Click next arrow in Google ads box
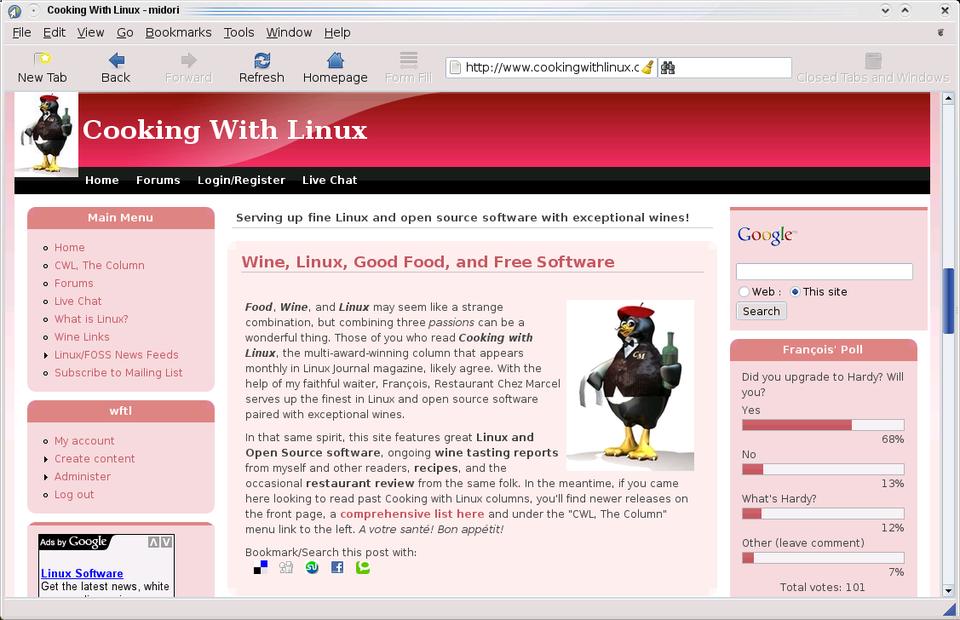 (x=166, y=542)
